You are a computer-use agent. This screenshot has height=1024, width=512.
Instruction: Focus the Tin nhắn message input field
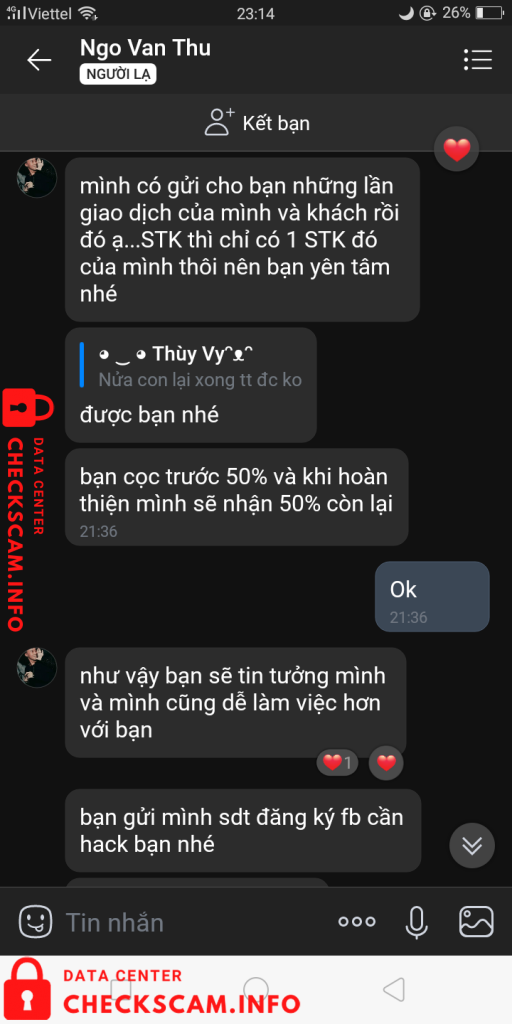(x=193, y=921)
